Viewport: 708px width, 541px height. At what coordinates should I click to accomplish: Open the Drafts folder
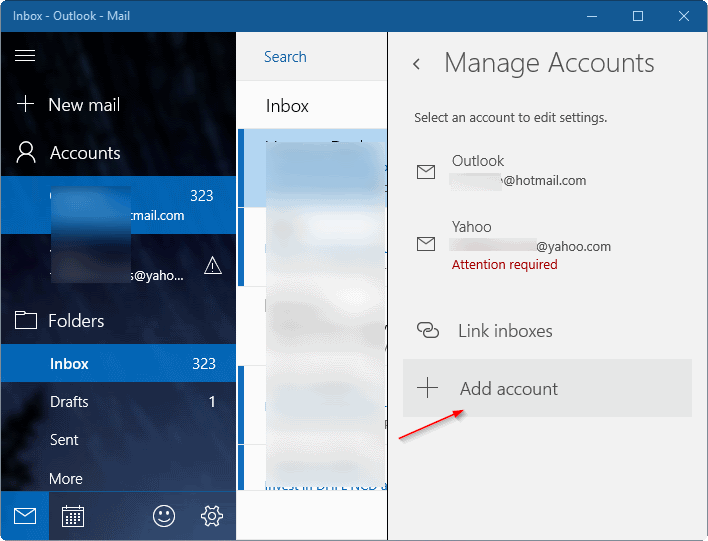coord(118,401)
